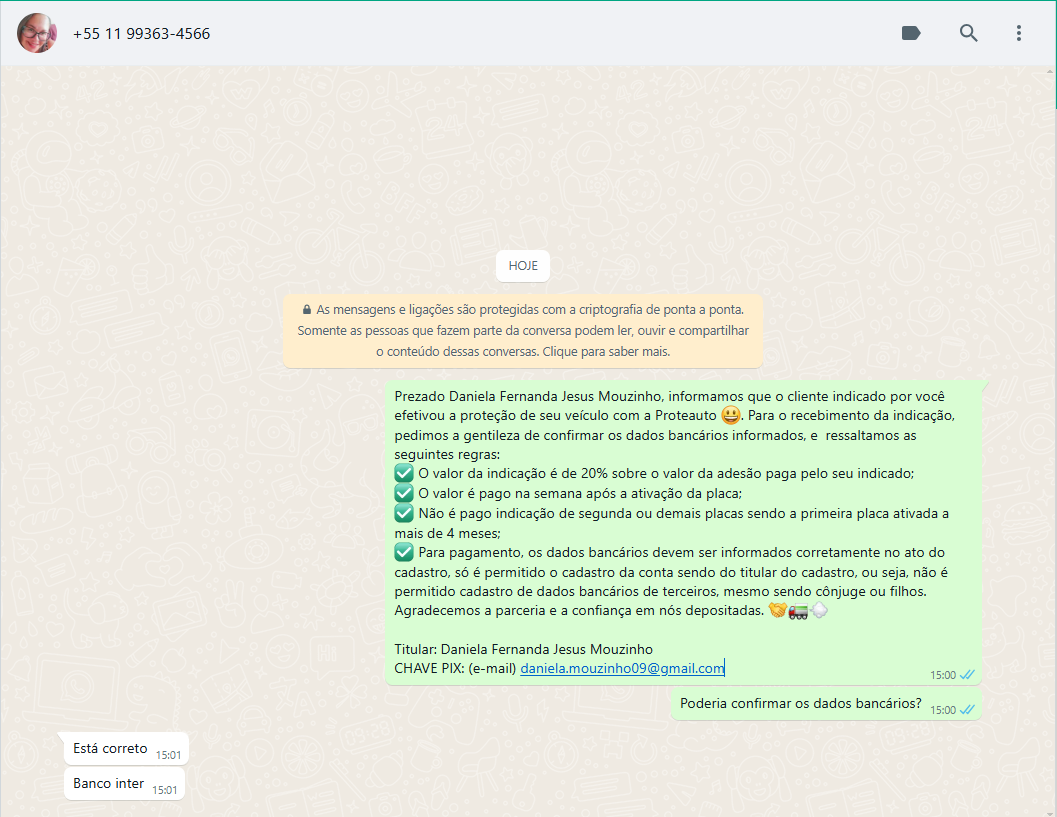The width and height of the screenshot is (1057, 817).
Task: Click green checkmark beside "O valor é pago"
Action: tap(404, 493)
